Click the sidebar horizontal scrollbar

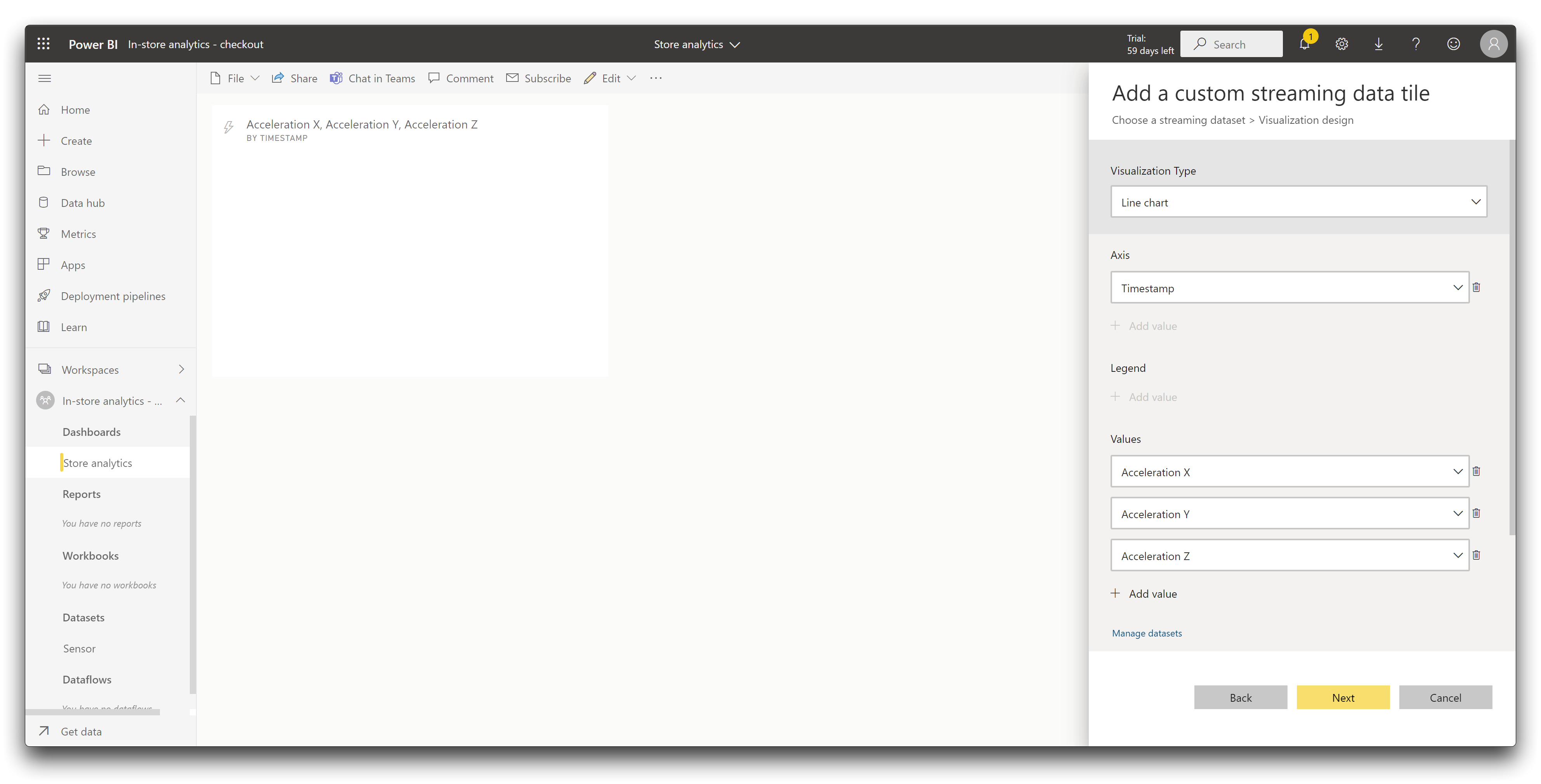[x=93, y=712]
